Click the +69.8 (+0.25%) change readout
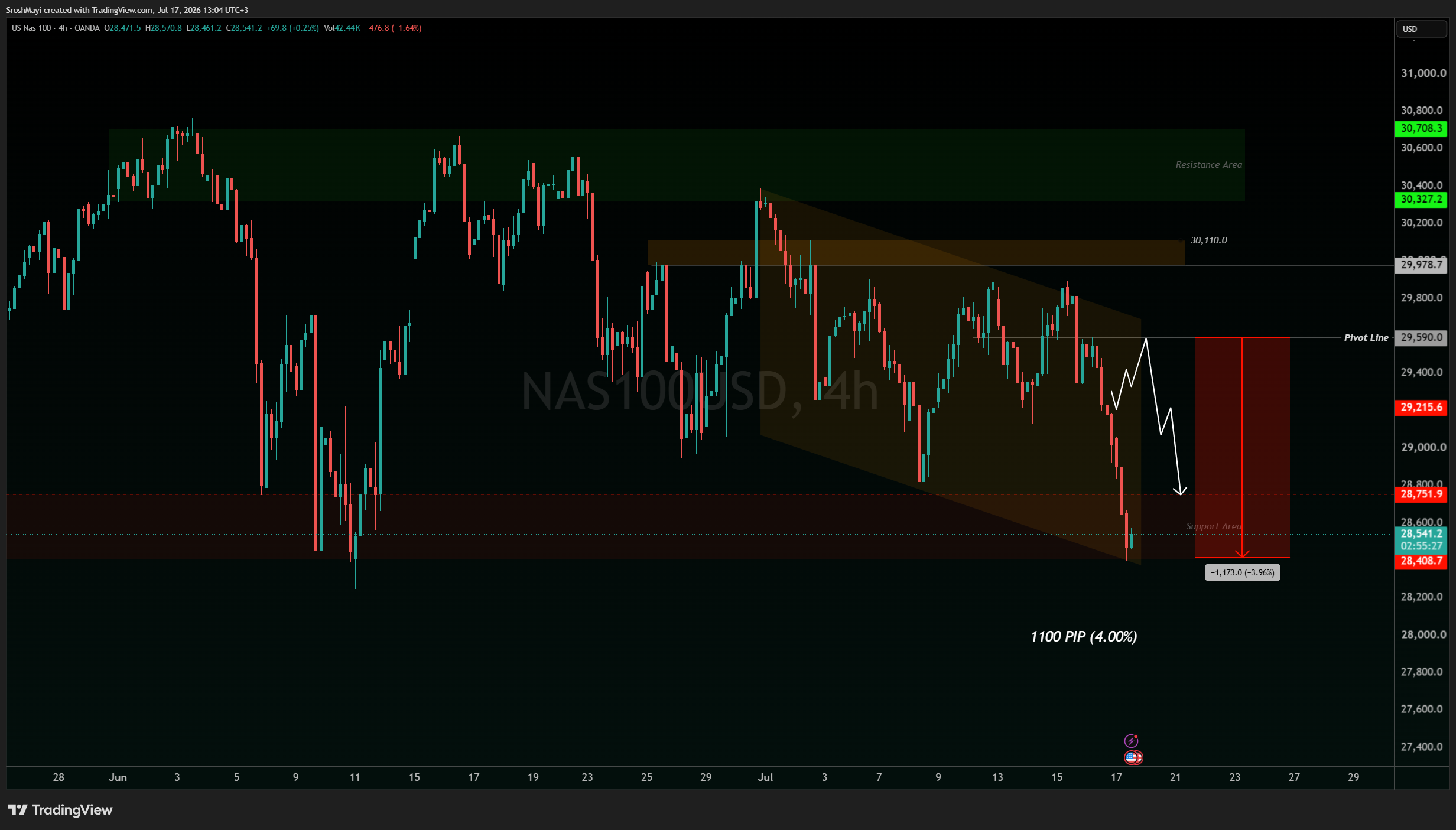The height and width of the screenshot is (830, 1456). click(x=293, y=28)
